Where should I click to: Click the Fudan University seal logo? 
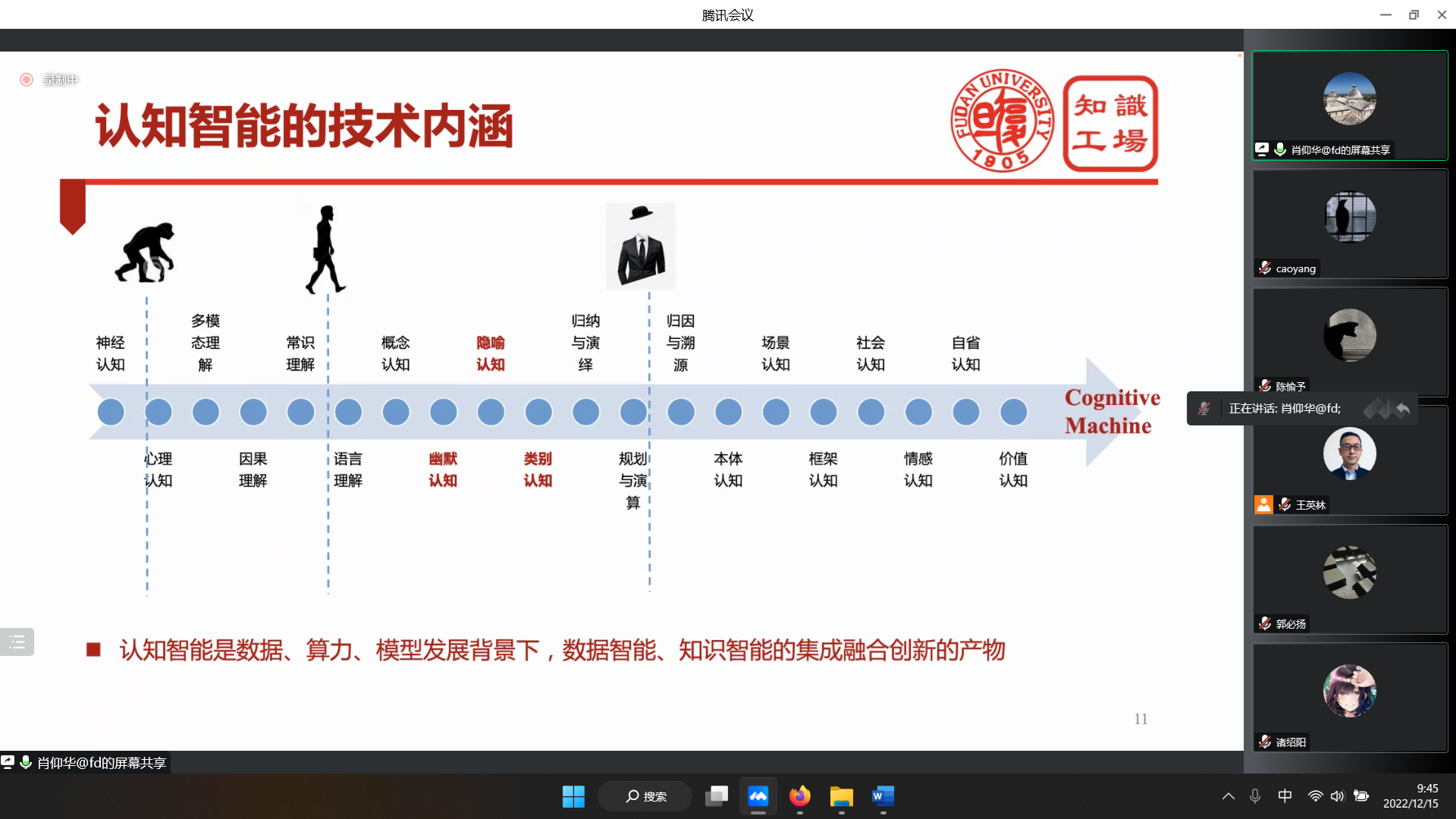pyautogui.click(x=1002, y=121)
